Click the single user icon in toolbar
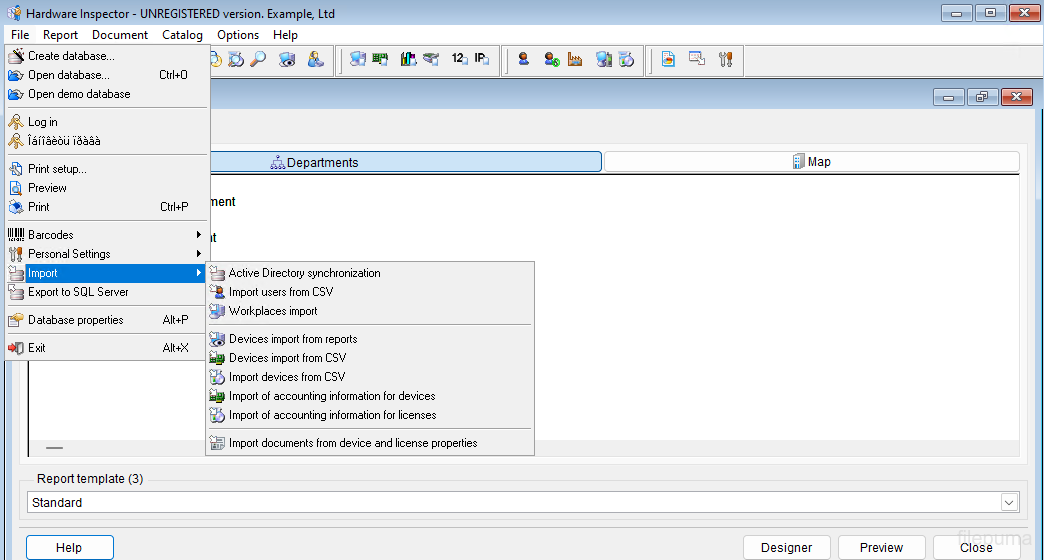The width and height of the screenshot is (1044, 560). pyautogui.click(x=523, y=59)
